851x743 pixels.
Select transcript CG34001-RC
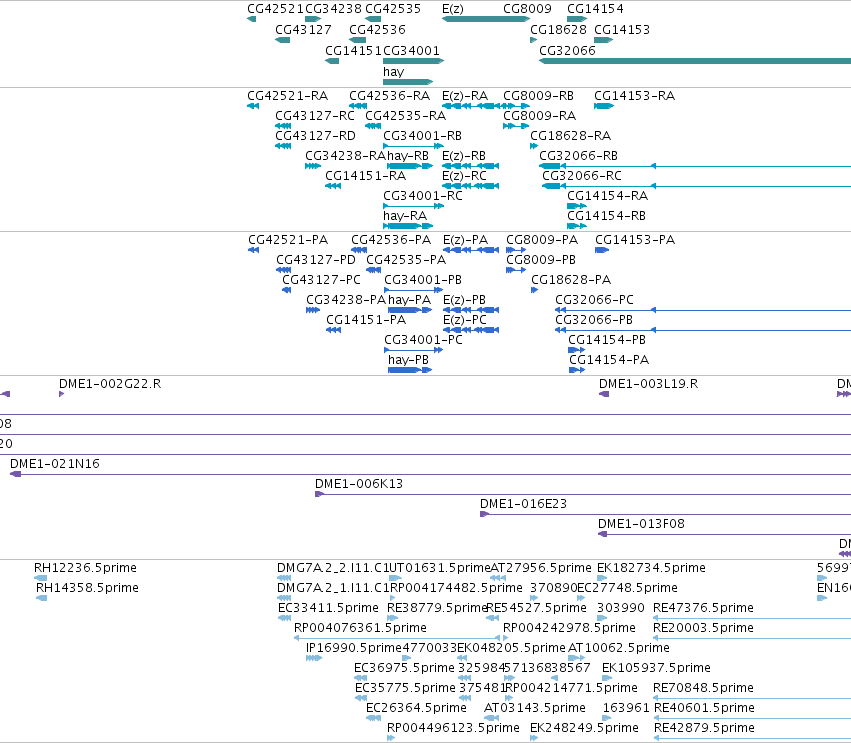tap(423, 196)
